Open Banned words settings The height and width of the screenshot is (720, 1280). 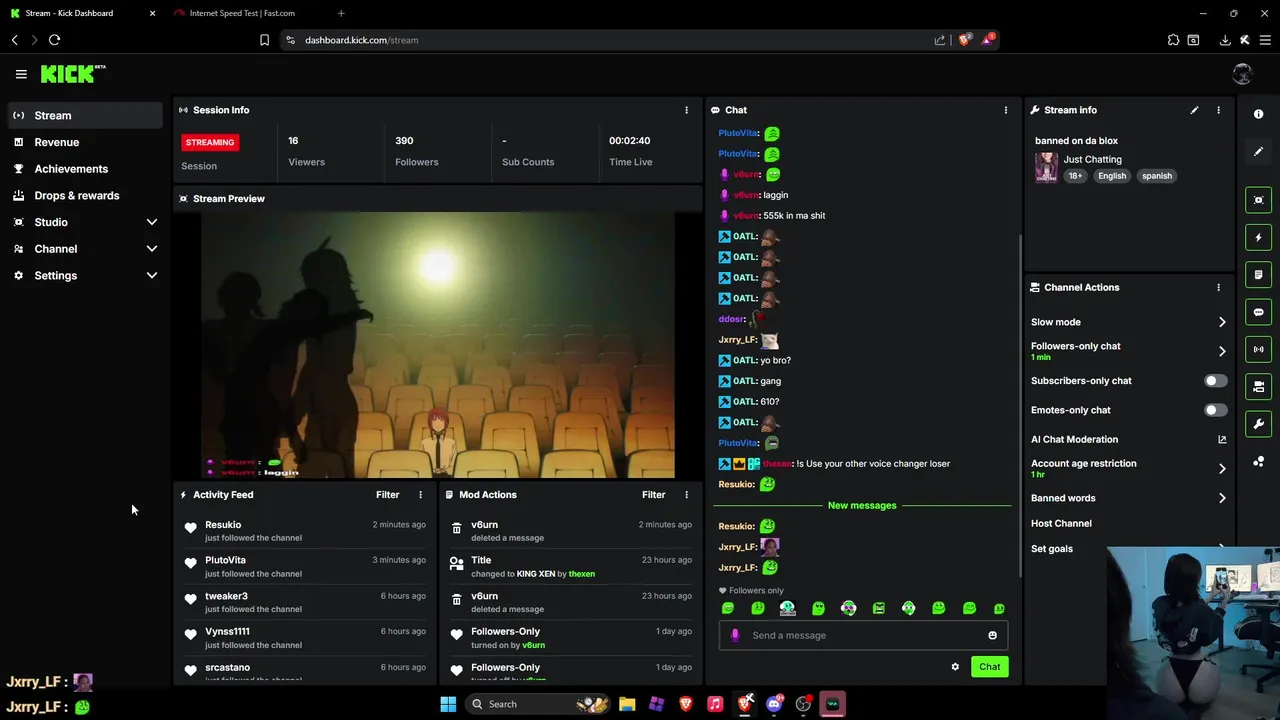pos(1129,498)
